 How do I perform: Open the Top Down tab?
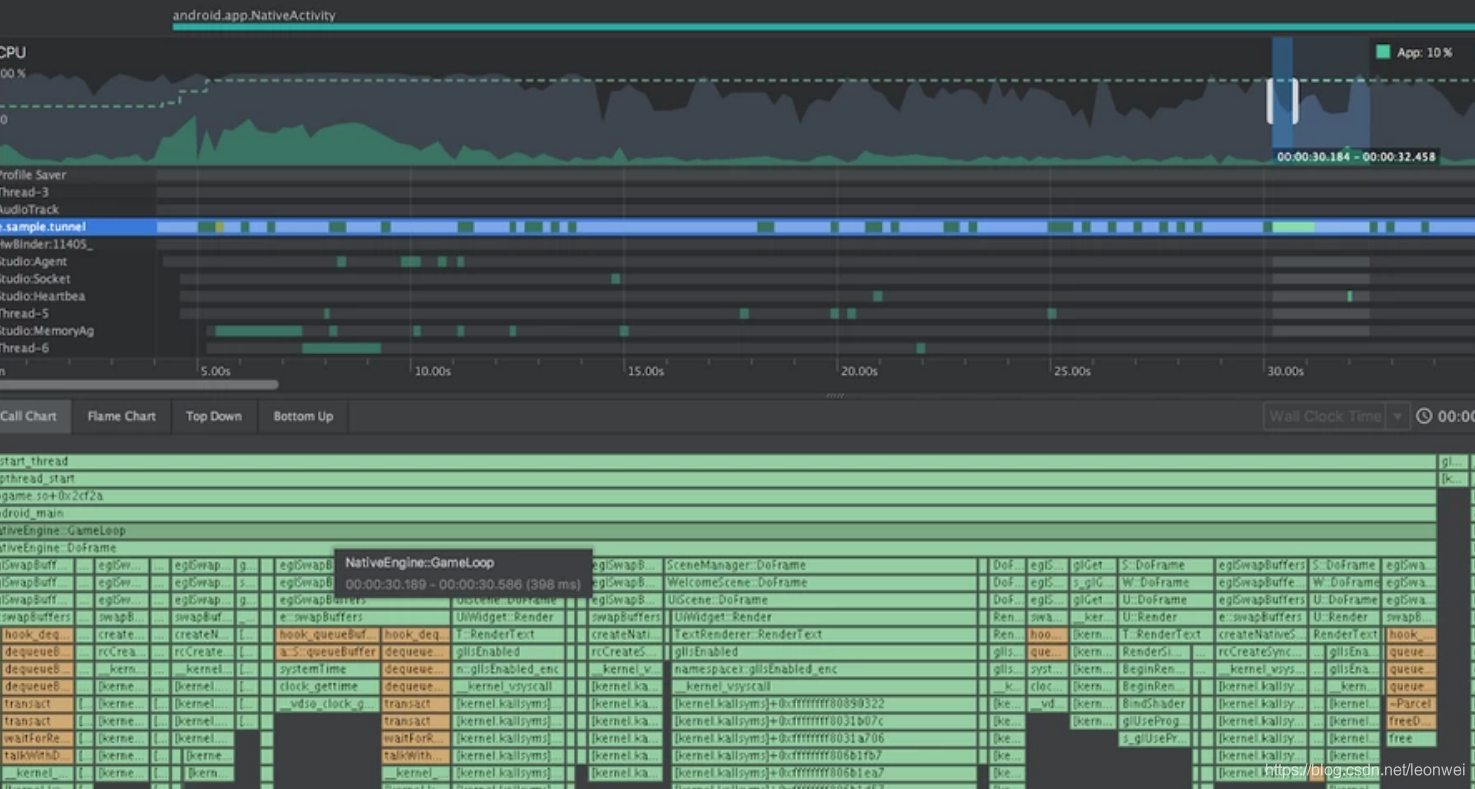[x=213, y=416]
